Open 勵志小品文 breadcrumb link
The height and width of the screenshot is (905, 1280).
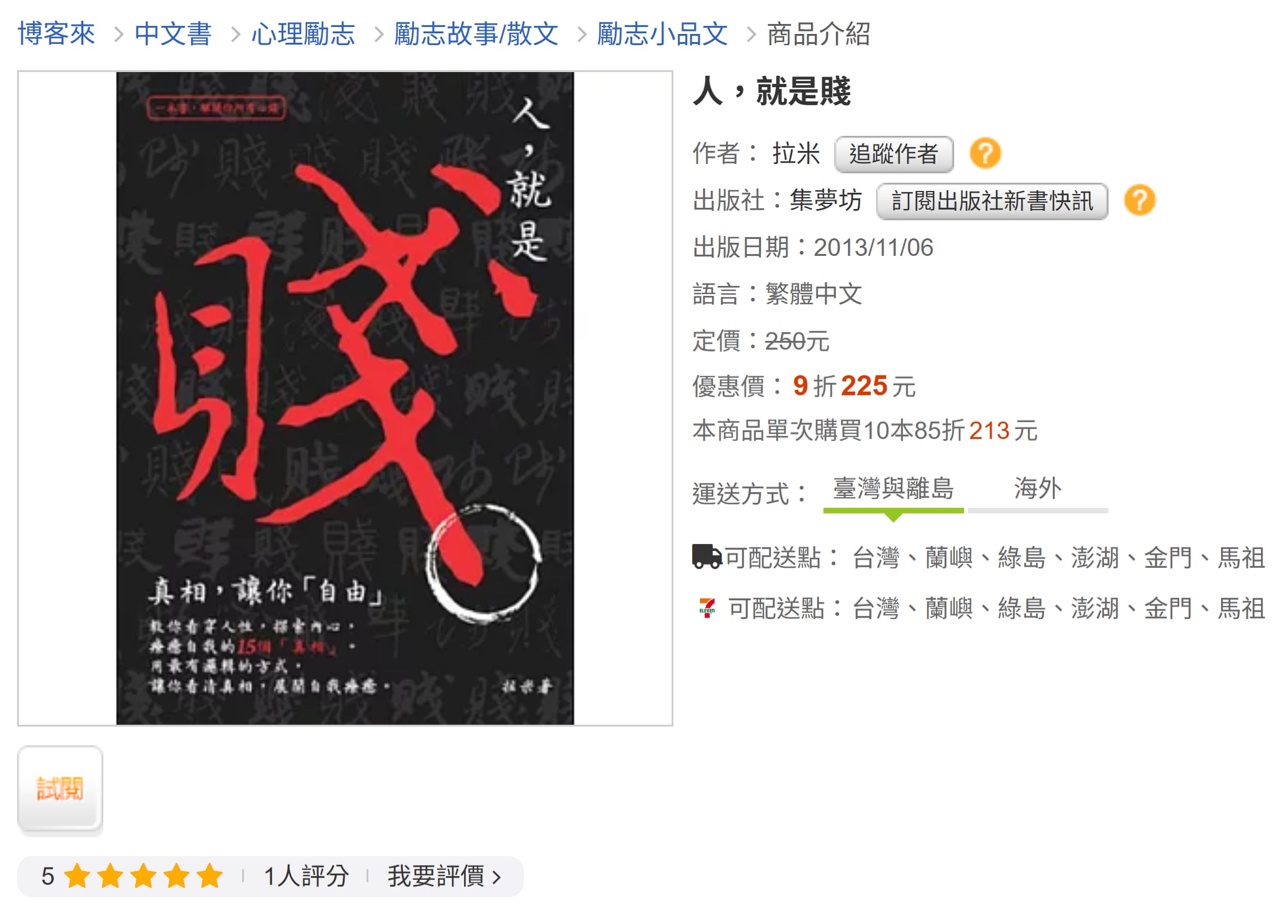click(663, 34)
